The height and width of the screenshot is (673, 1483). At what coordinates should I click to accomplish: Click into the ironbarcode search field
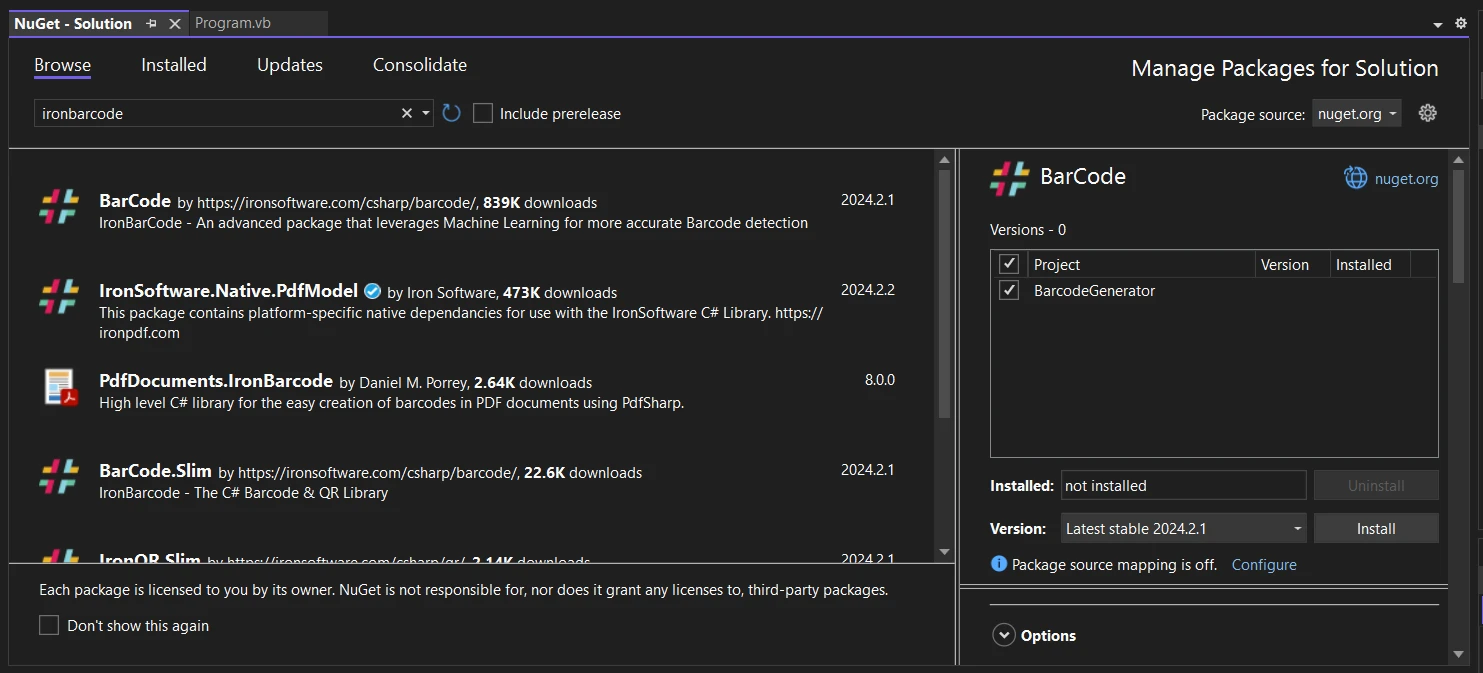click(215, 113)
